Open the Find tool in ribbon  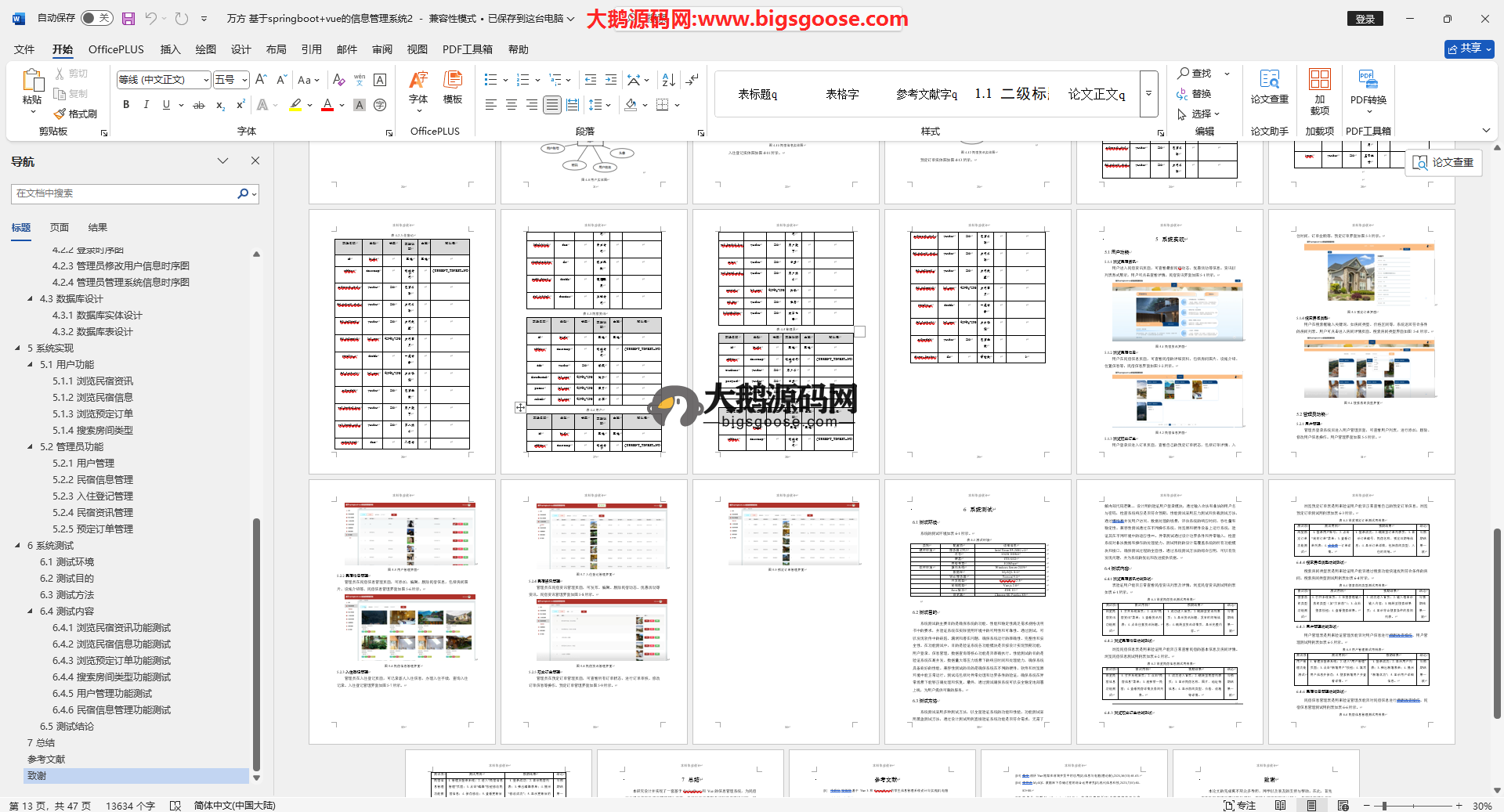point(1195,73)
